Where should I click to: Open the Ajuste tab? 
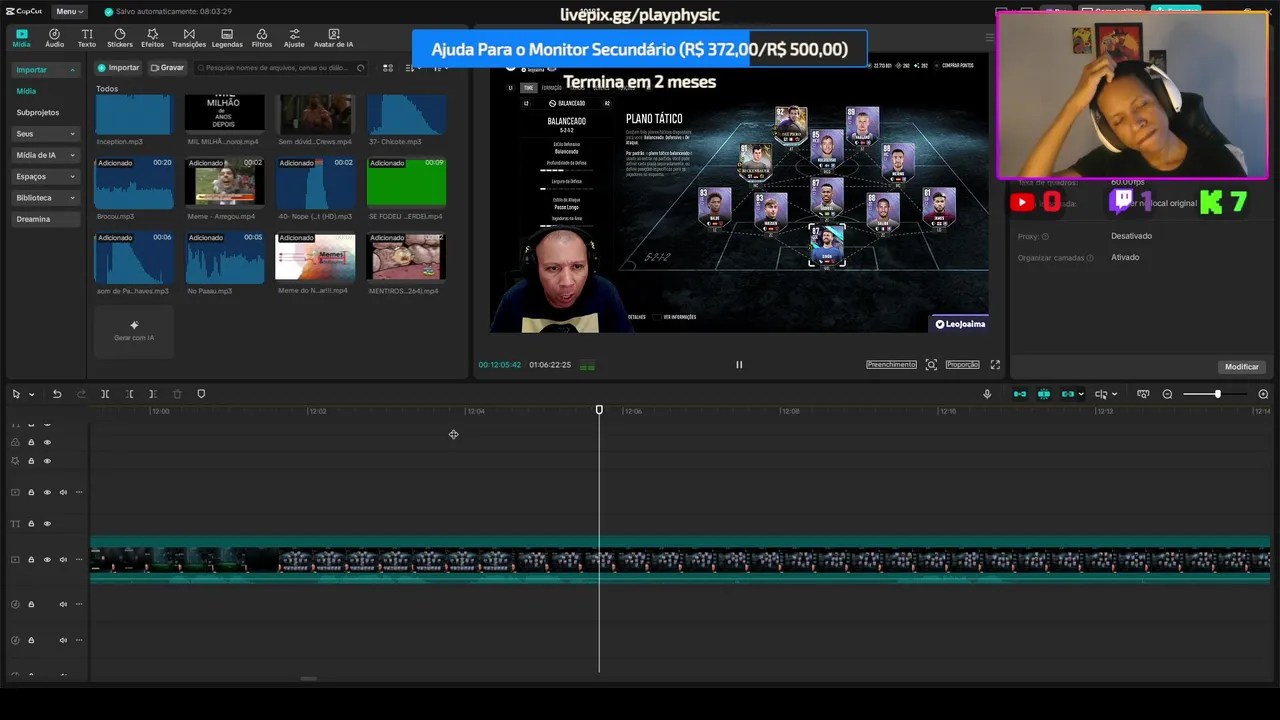pos(294,38)
